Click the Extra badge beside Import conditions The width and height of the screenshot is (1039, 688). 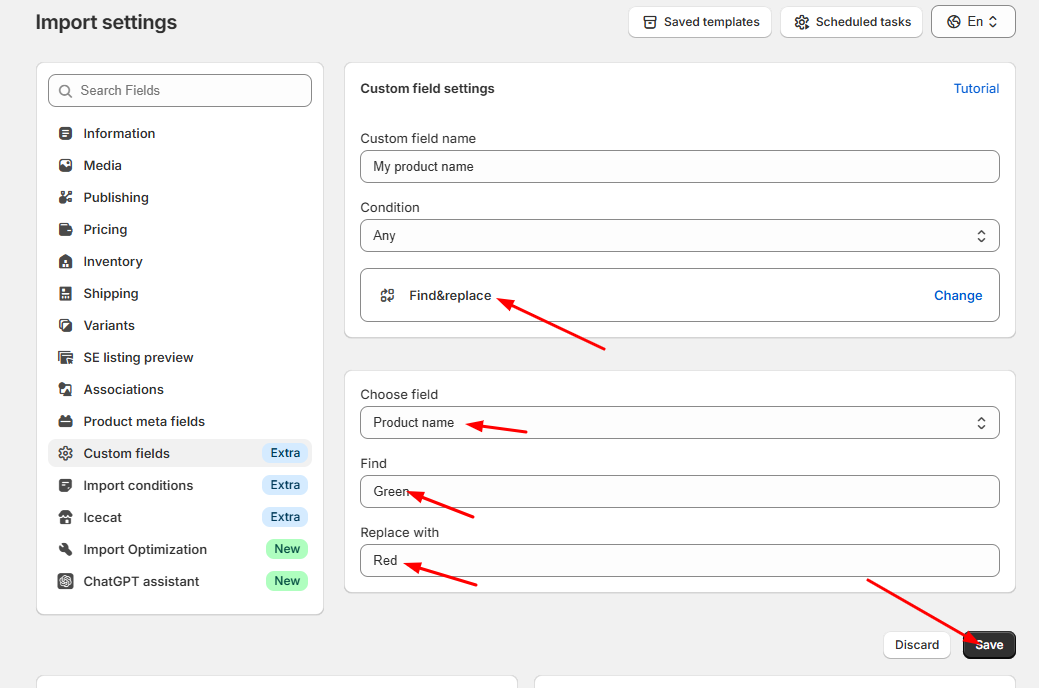point(285,485)
